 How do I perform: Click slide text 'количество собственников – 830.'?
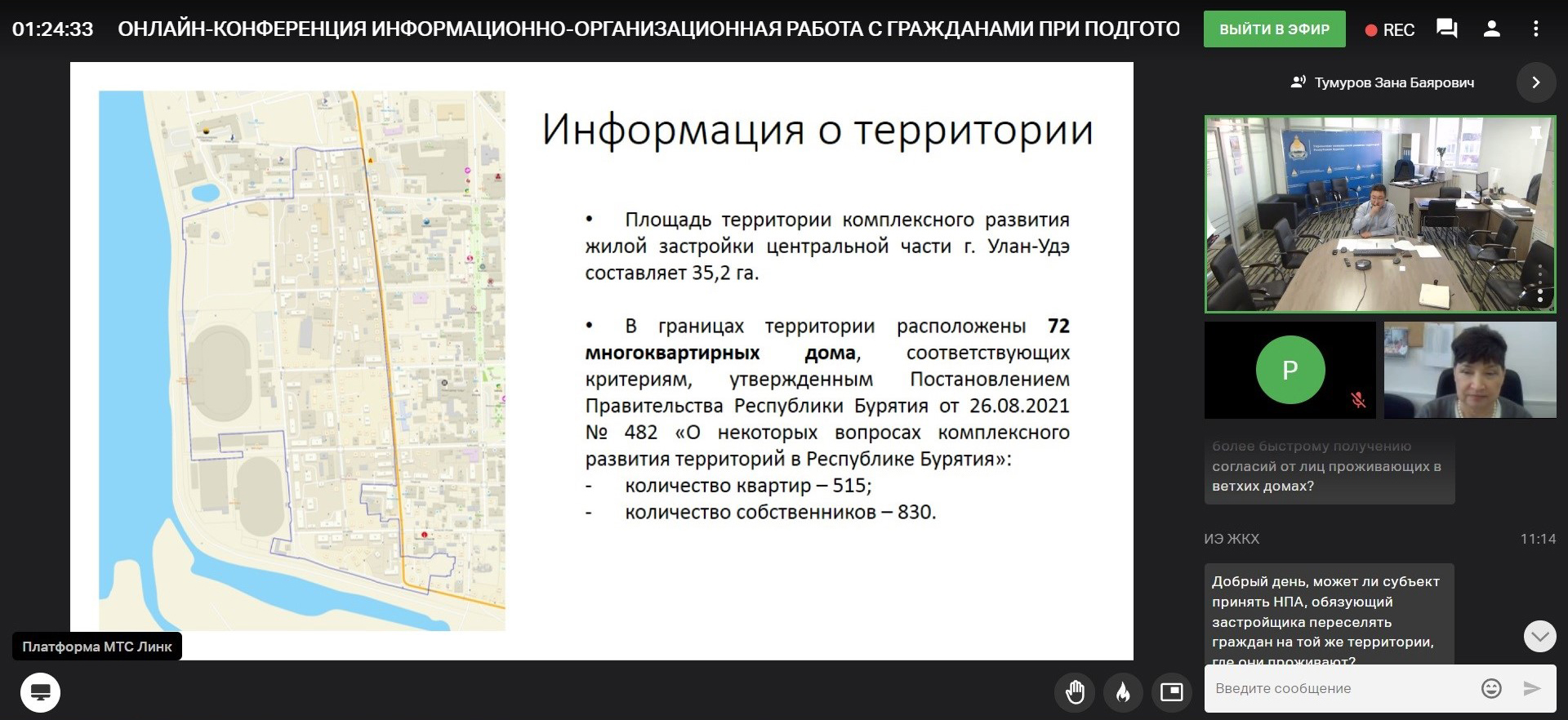[781, 513]
